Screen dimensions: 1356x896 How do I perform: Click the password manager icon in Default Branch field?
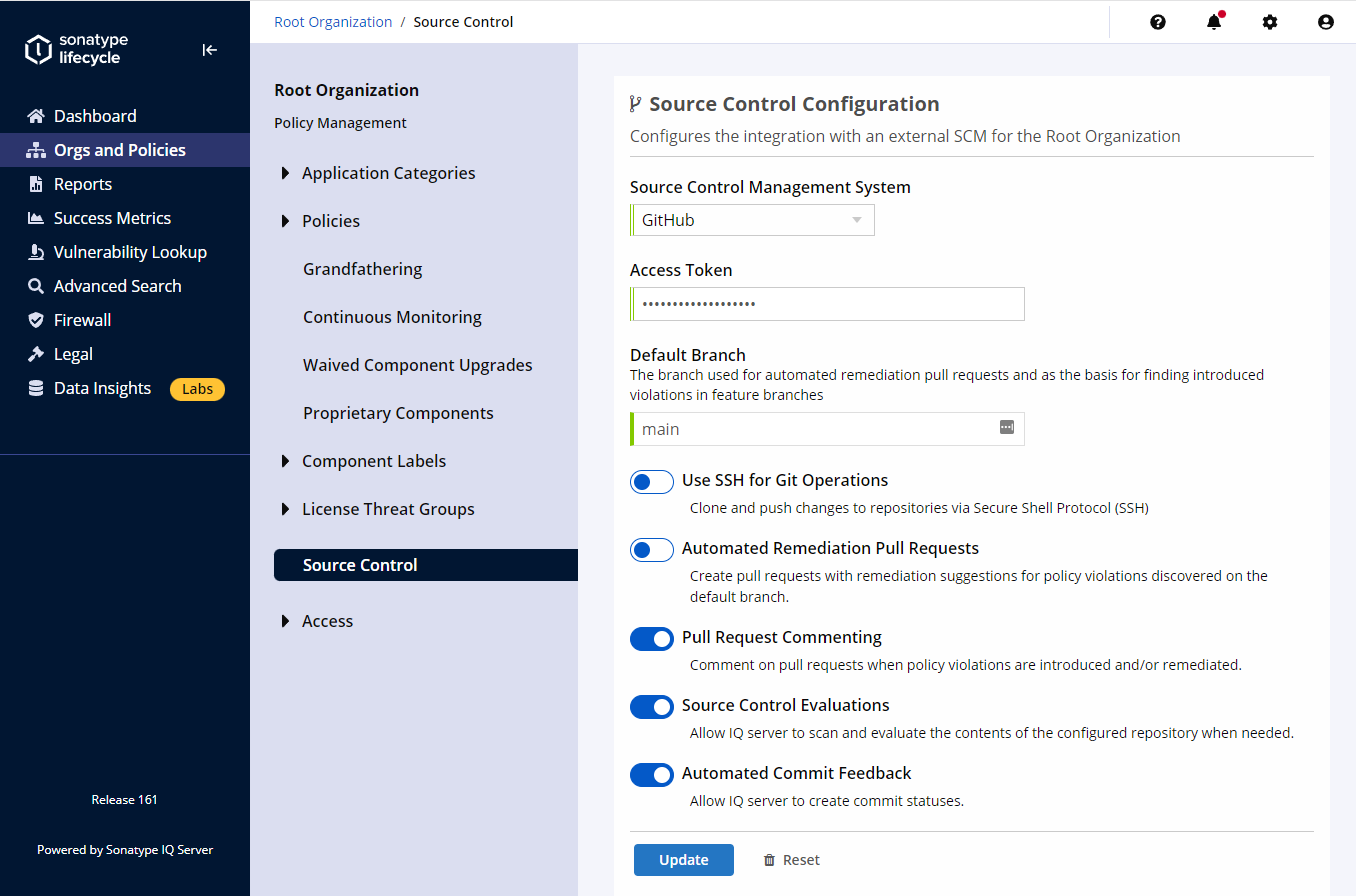[x=1007, y=427]
